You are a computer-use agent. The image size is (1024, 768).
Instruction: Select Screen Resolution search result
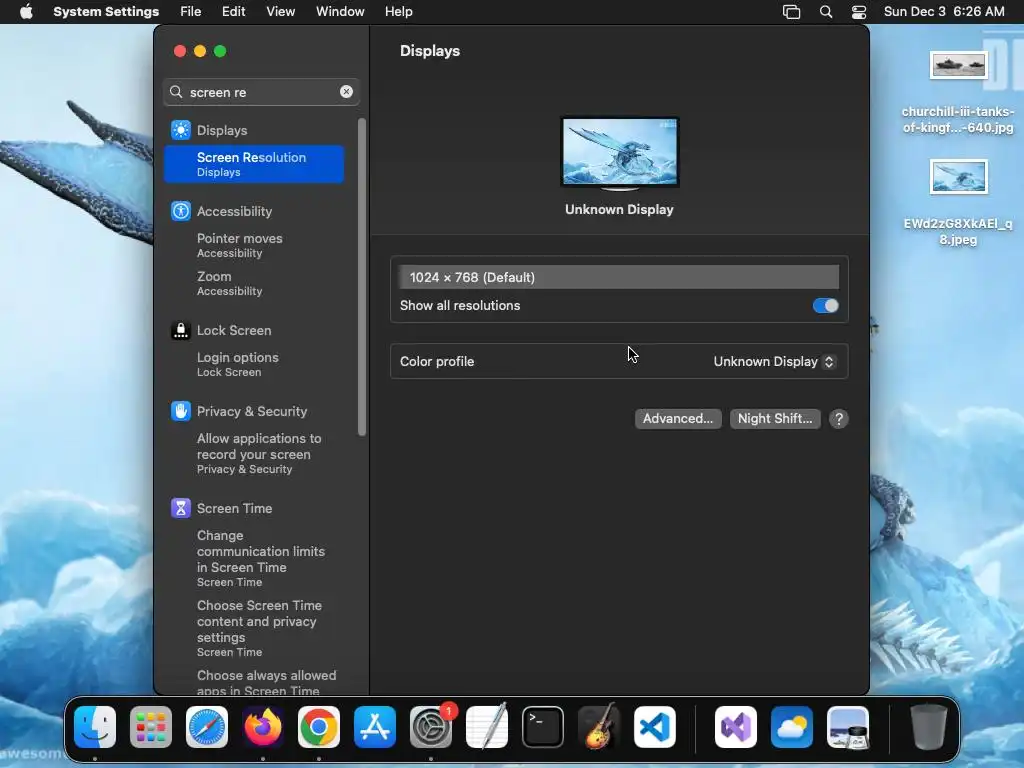click(x=254, y=164)
